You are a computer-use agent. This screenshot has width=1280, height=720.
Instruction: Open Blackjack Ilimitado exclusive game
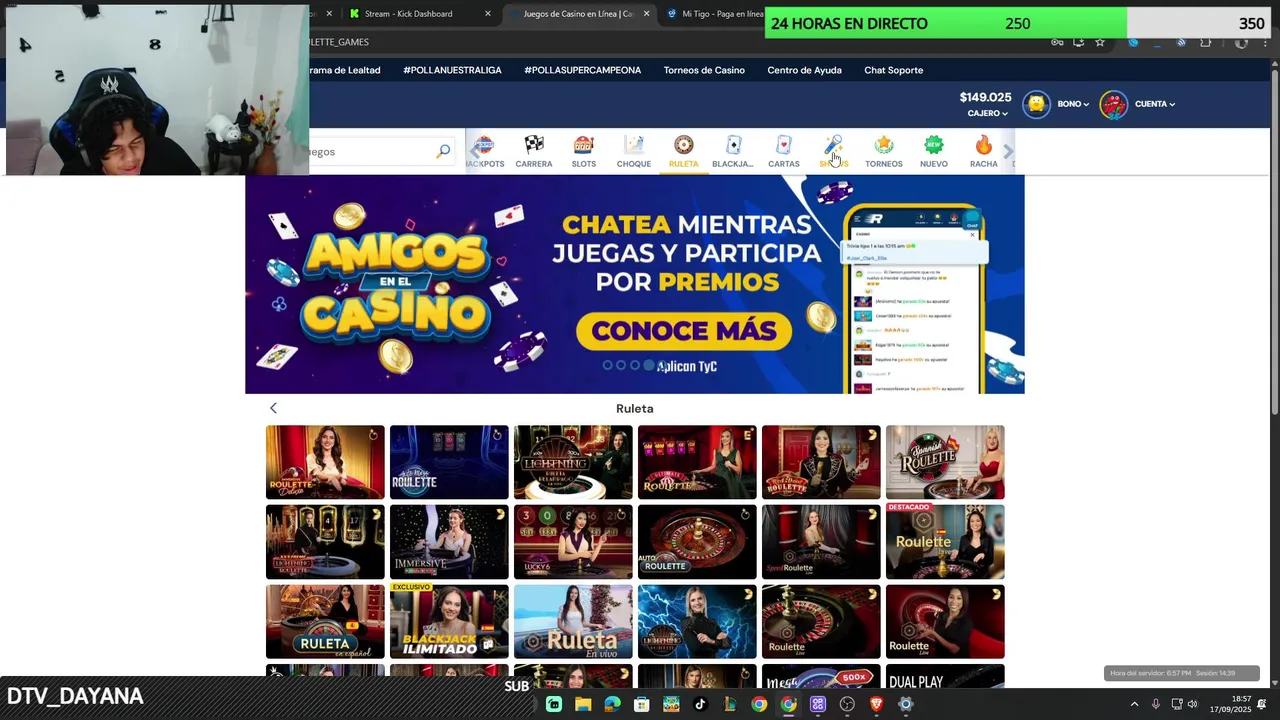449,621
